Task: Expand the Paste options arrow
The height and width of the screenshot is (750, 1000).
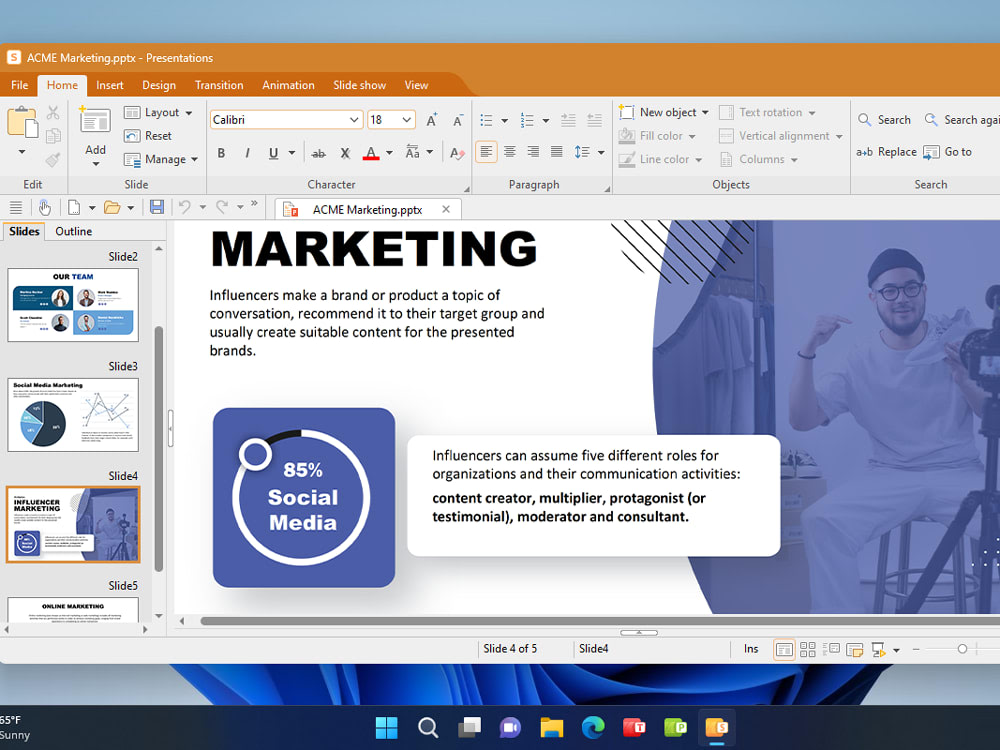Action: [x=22, y=152]
